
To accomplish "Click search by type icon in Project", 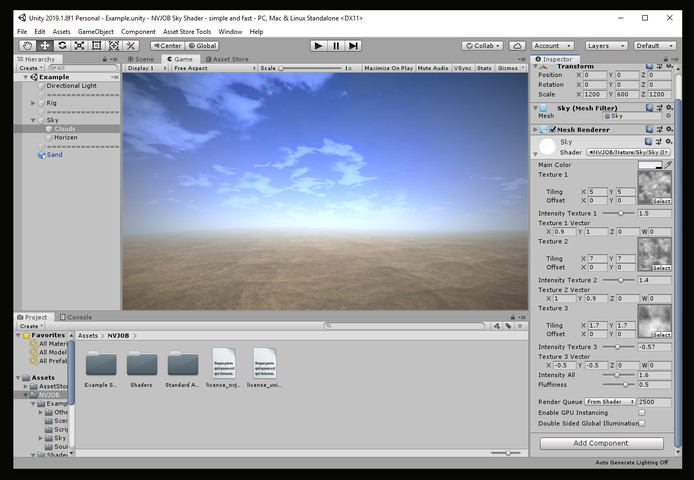I will coord(497,326).
